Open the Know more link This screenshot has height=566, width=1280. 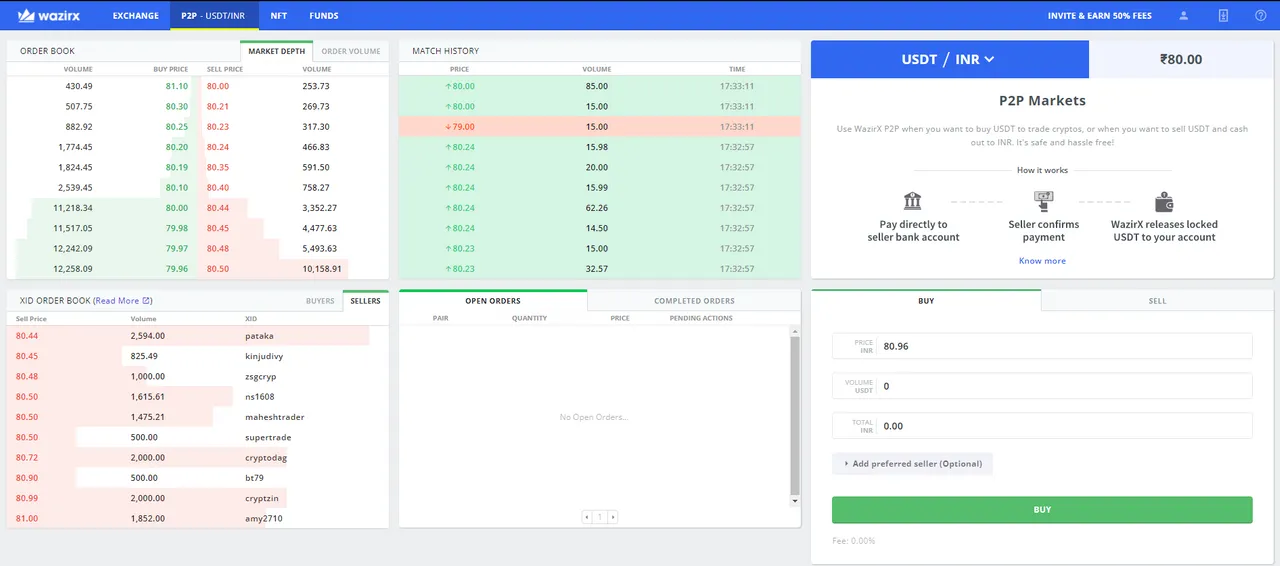[x=1042, y=261]
